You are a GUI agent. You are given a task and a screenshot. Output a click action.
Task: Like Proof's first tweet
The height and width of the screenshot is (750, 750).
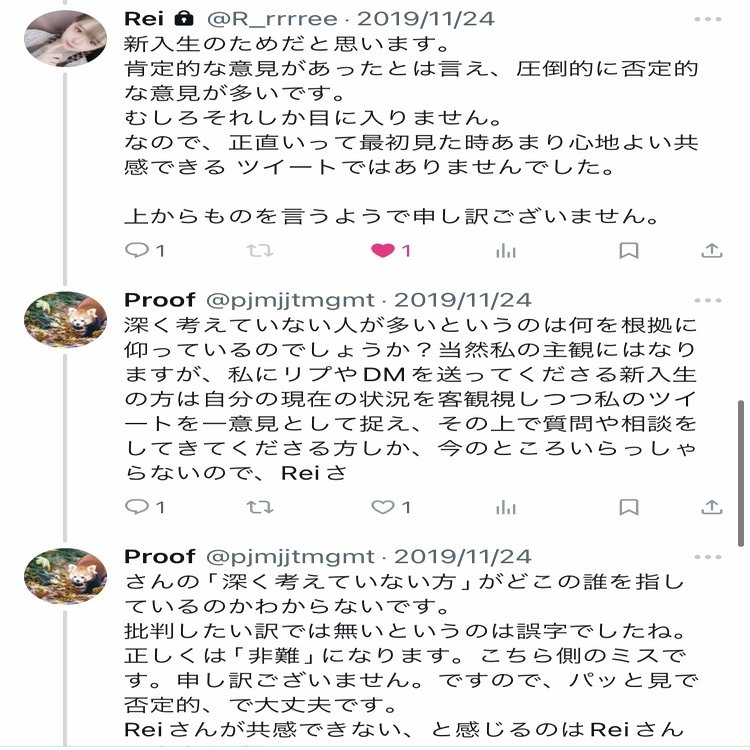[383, 507]
